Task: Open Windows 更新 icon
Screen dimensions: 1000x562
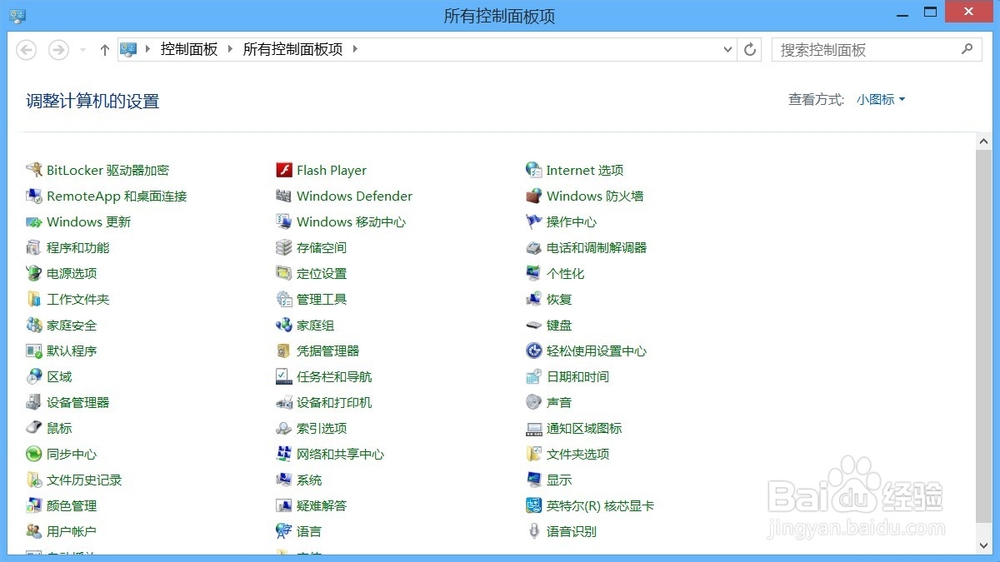Action: coord(34,222)
